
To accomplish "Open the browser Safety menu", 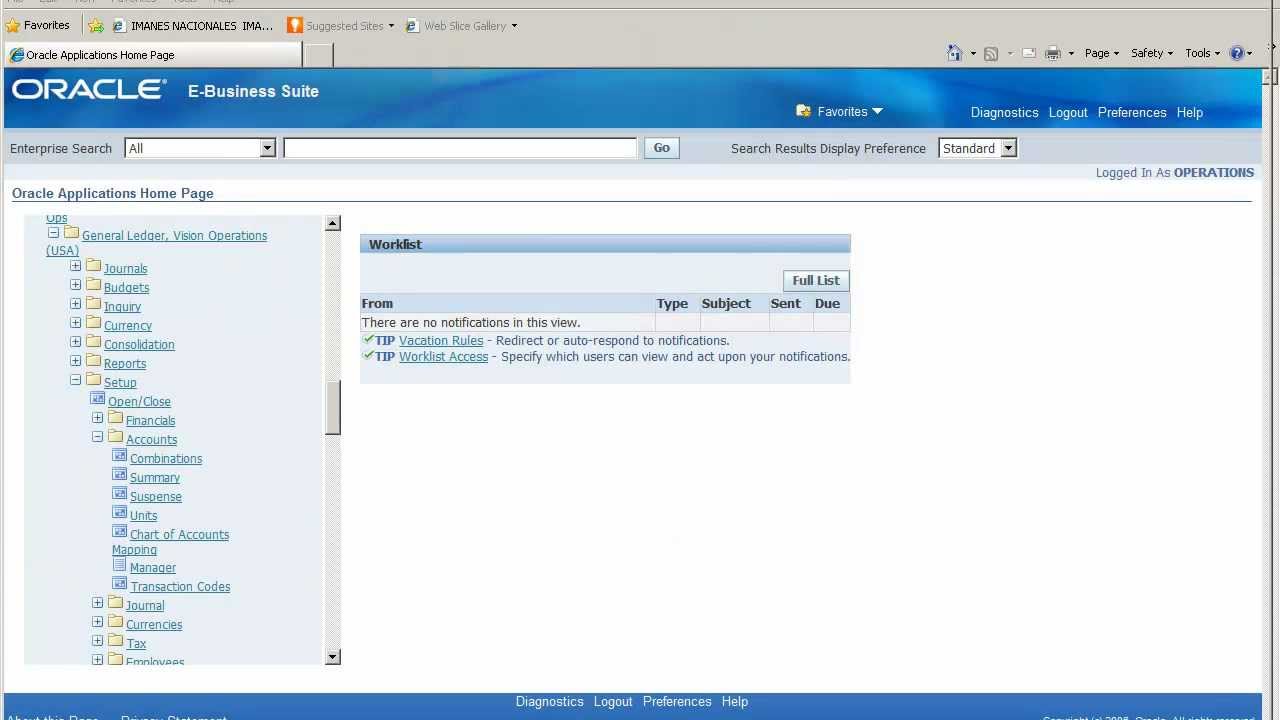I will coord(1152,53).
